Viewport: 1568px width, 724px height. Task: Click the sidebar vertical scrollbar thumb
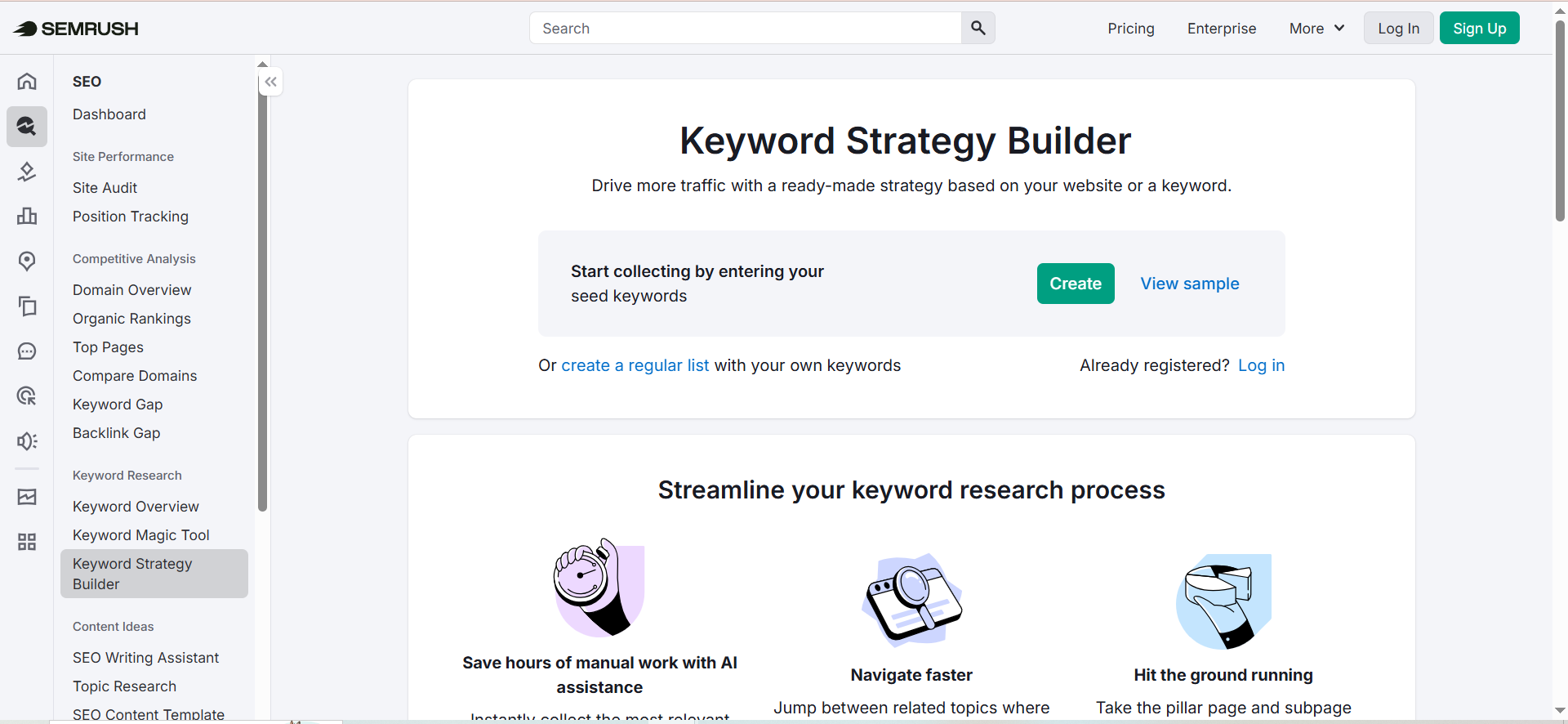point(262,292)
